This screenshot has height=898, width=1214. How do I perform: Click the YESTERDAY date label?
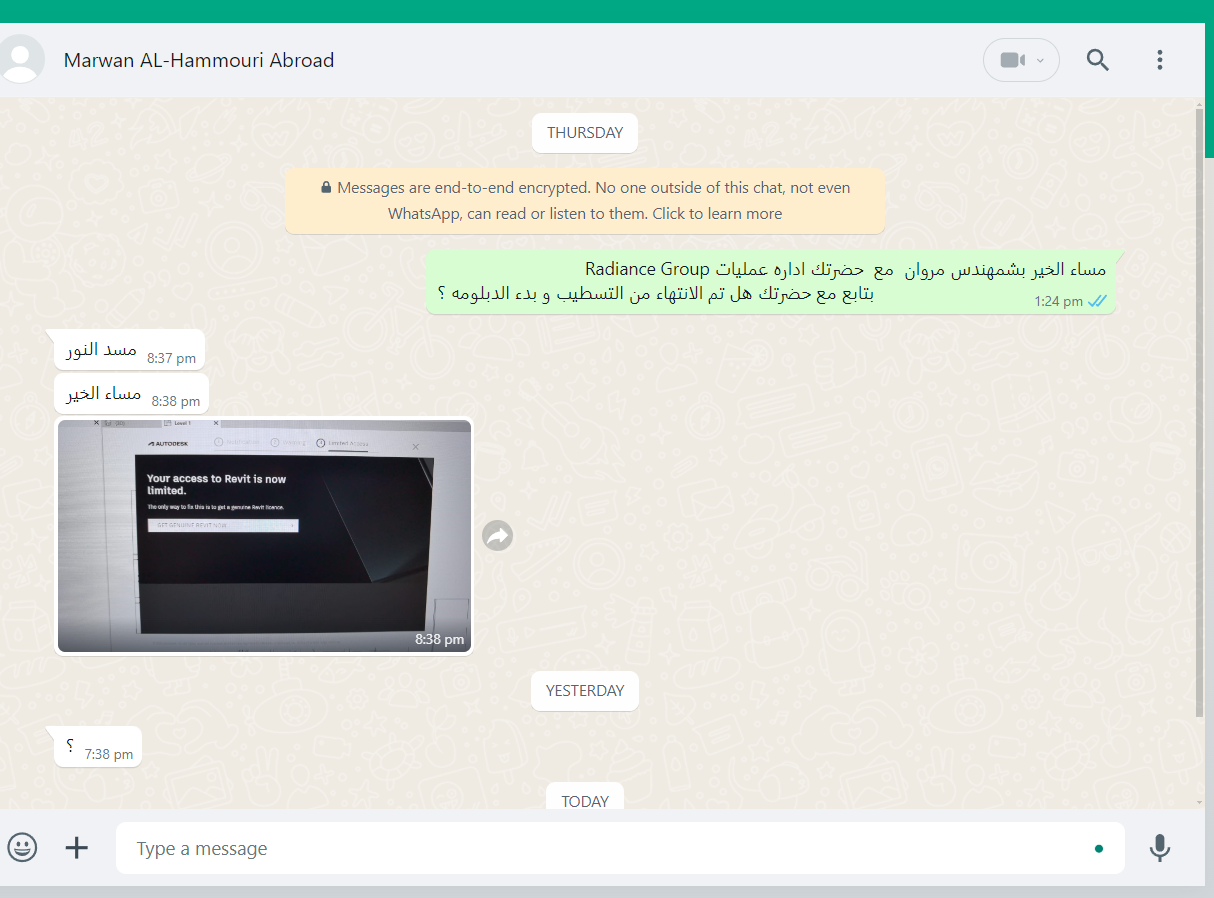pyautogui.click(x=585, y=691)
